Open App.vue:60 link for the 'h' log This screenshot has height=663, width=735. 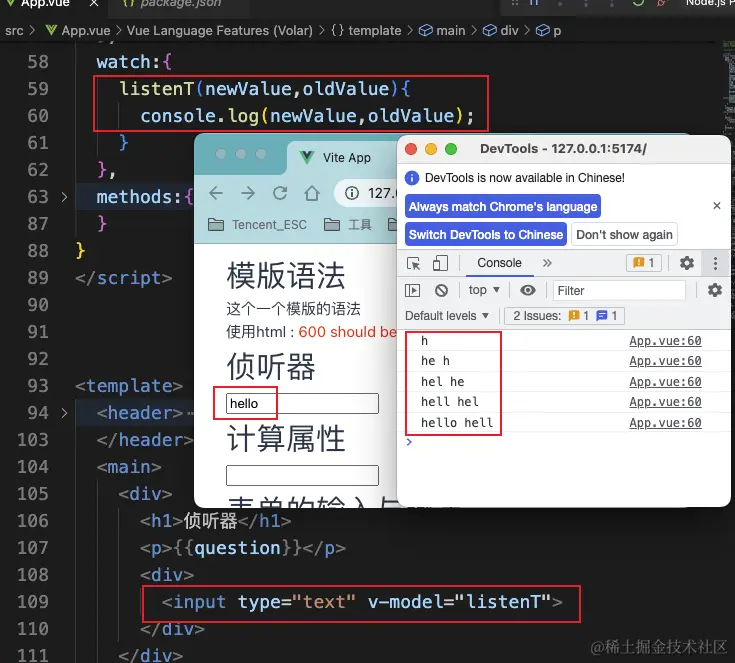point(665,341)
